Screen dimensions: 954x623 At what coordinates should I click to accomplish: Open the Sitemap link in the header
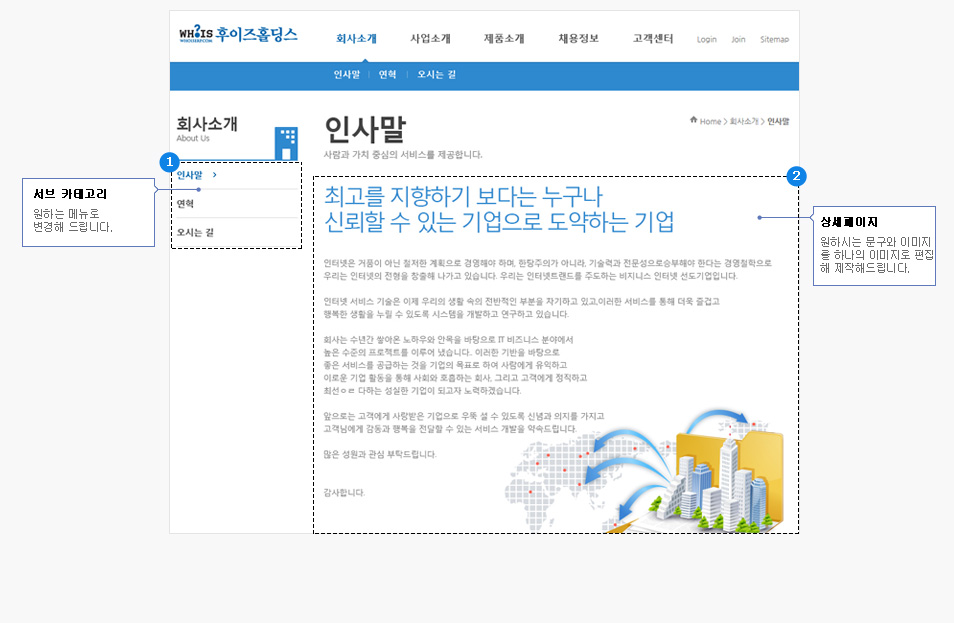tap(774, 40)
